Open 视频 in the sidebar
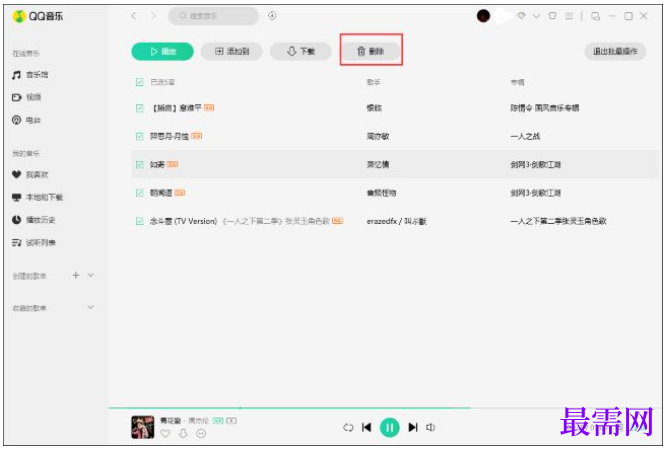Image resolution: width=672 pixels, height=453 pixels. point(27,97)
